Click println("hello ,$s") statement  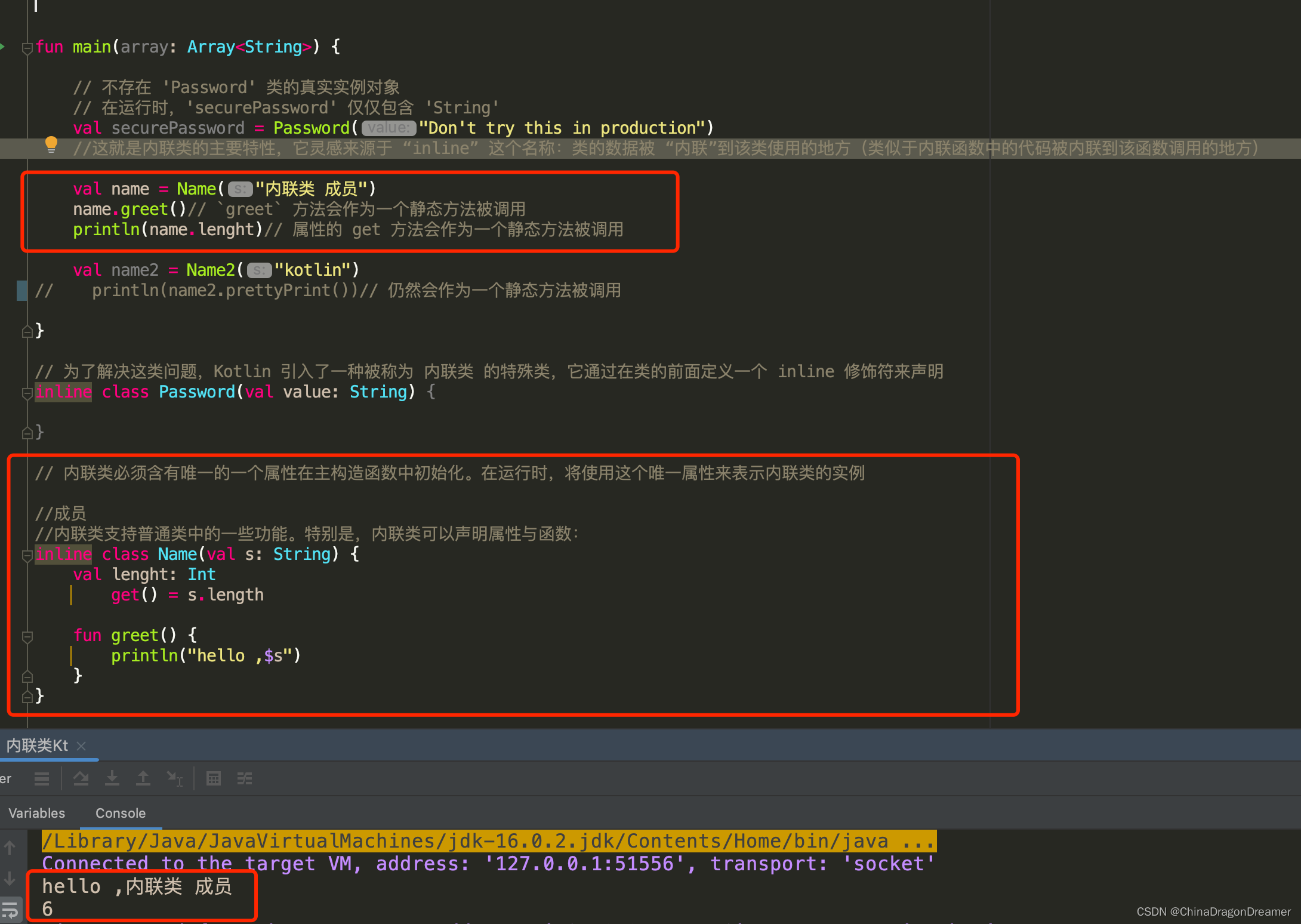(x=206, y=655)
